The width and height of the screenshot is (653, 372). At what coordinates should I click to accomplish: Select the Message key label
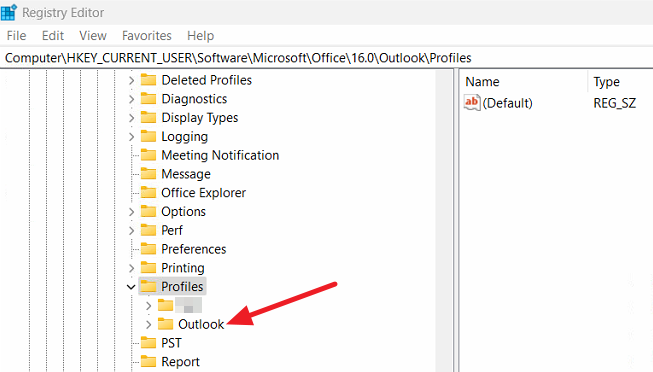click(x=186, y=174)
